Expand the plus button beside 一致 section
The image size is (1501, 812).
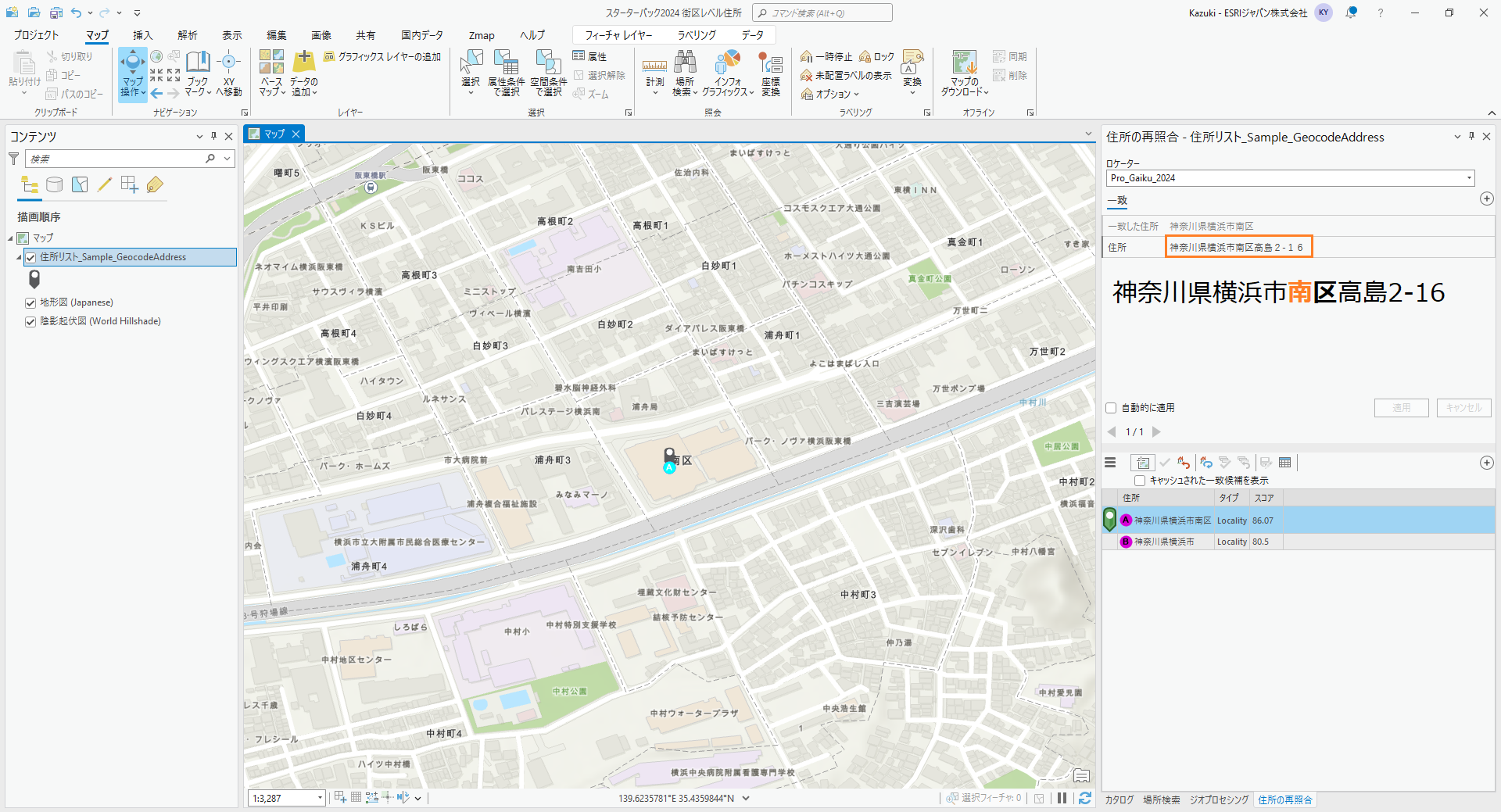pyautogui.click(x=1487, y=199)
